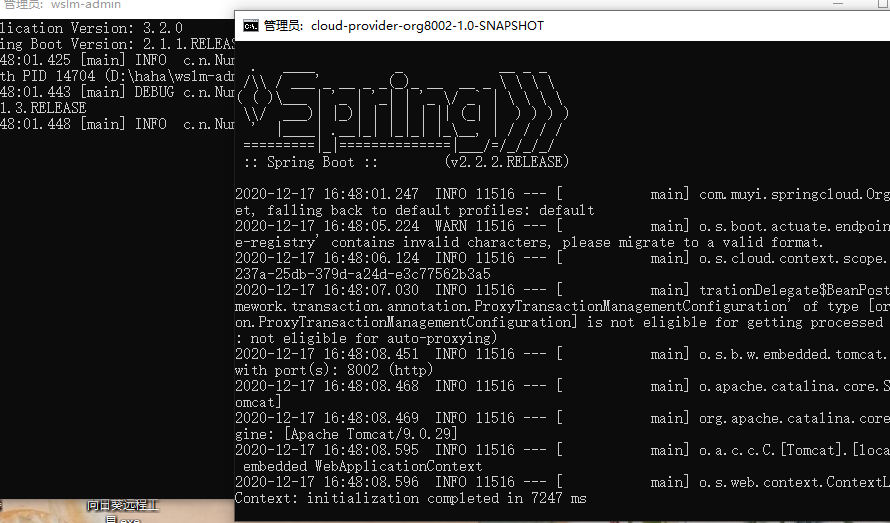Screen dimensions: 890x523
Task: Click the Spring Boot v2.2.2.RELEASE version line
Action: click(406, 162)
